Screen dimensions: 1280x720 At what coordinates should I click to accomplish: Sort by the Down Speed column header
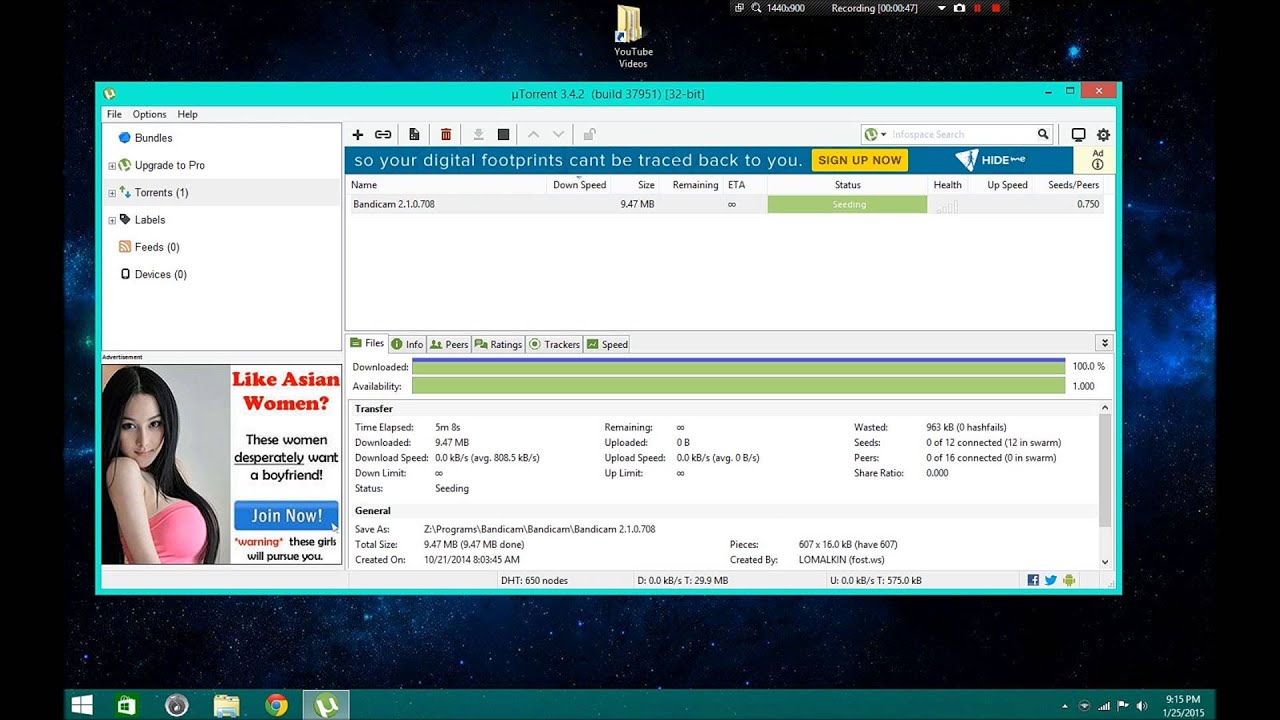(579, 185)
